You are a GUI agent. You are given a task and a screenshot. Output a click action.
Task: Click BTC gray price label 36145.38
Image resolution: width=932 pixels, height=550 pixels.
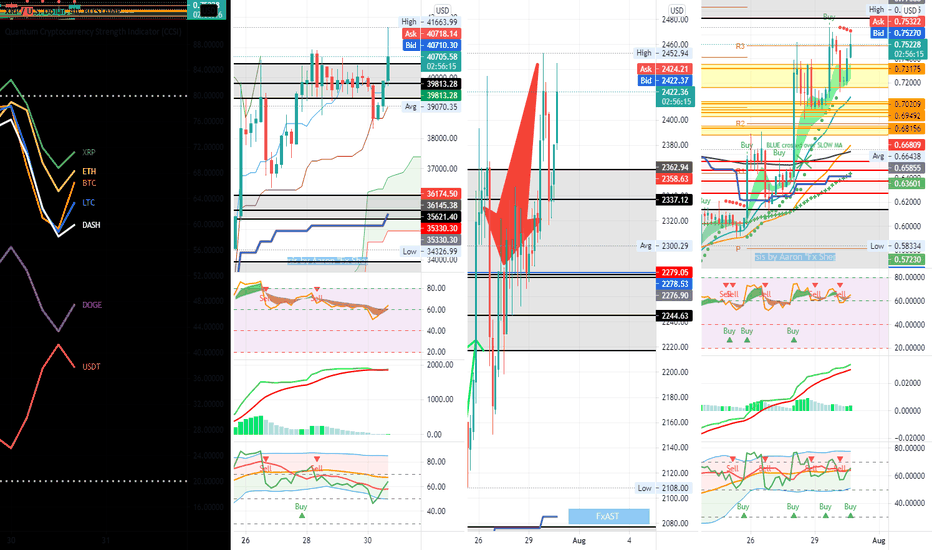[440, 205]
